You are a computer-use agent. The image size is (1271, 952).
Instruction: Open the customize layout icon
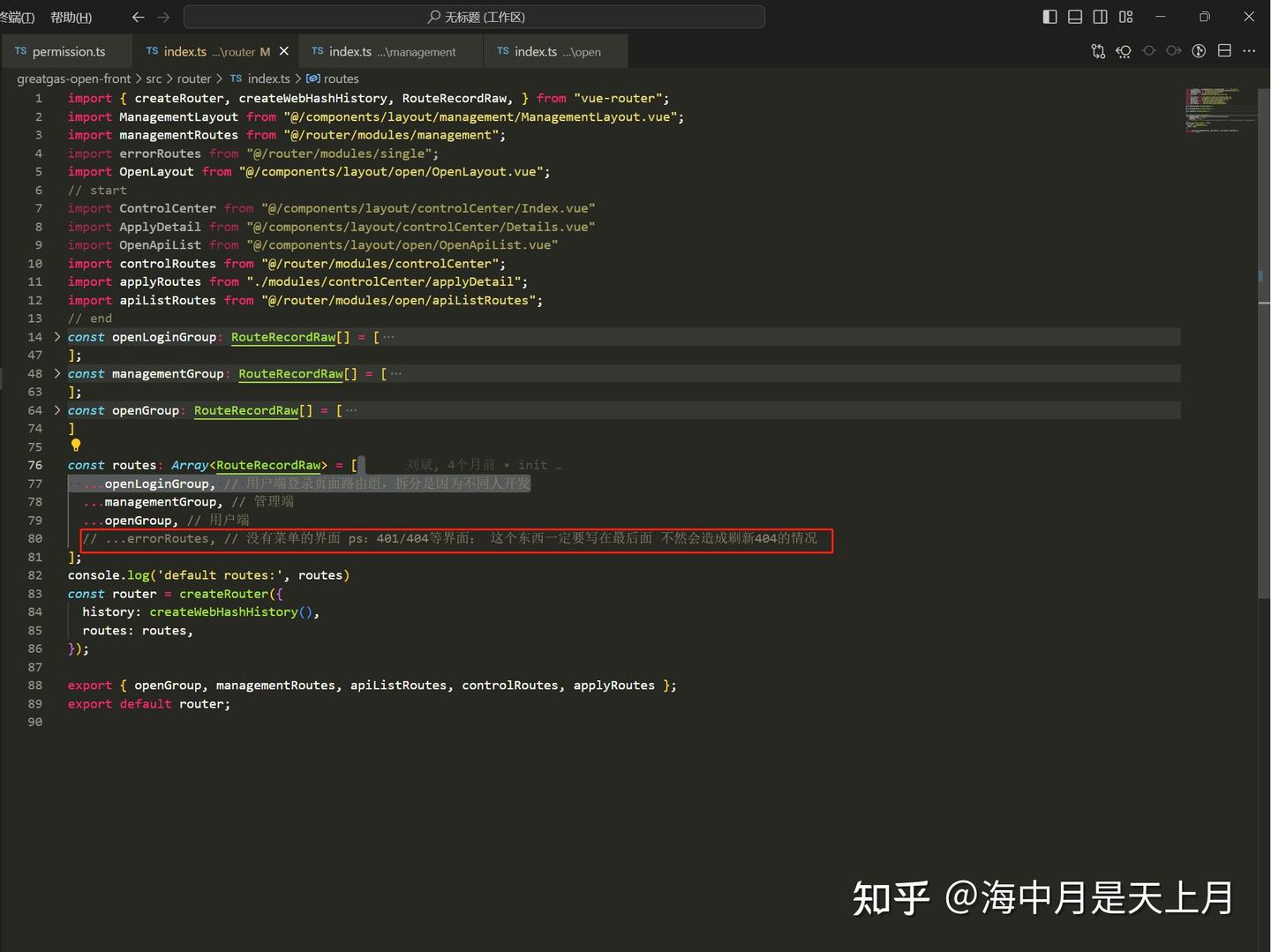pos(1126,17)
